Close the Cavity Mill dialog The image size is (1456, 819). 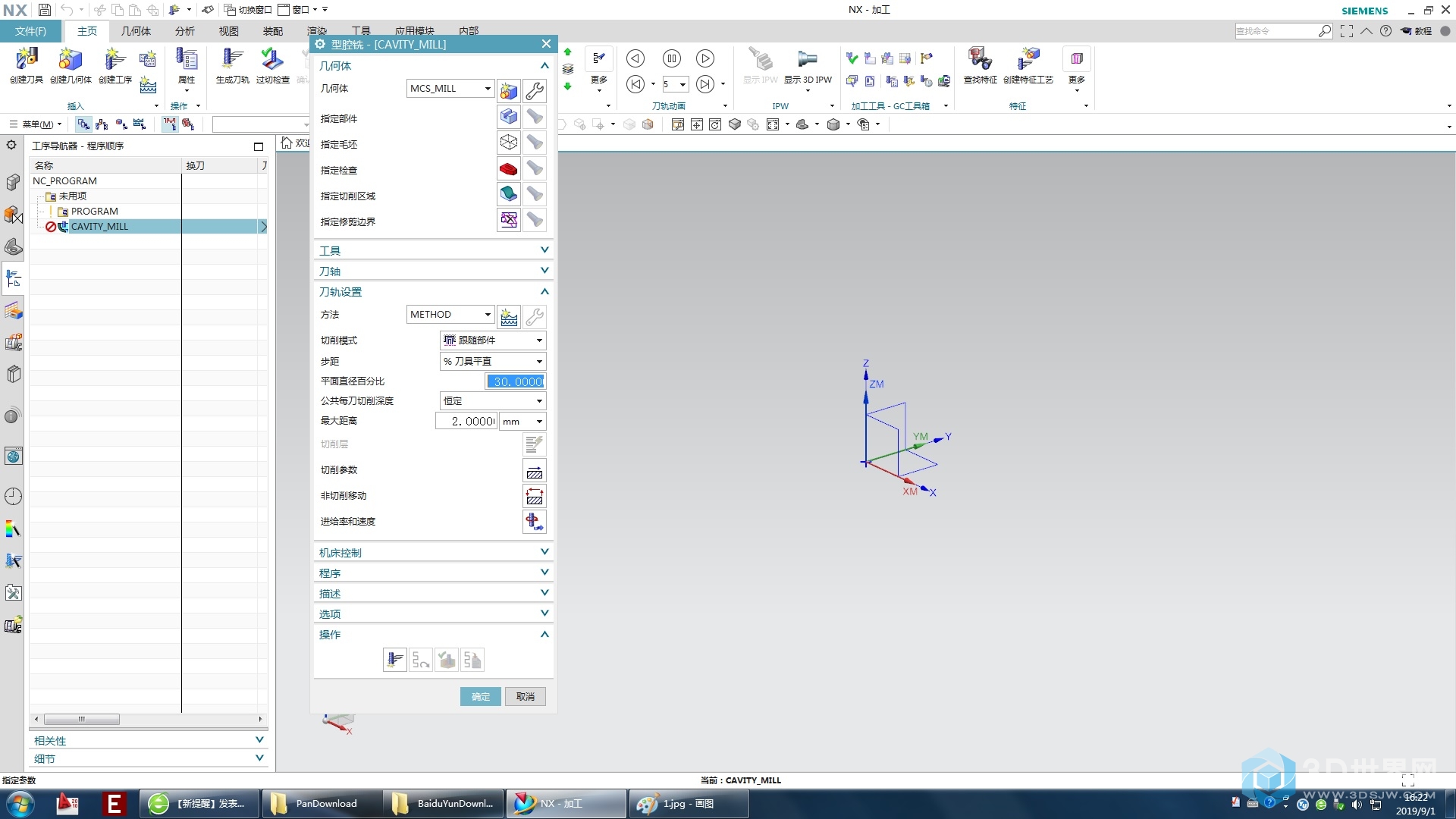pyautogui.click(x=546, y=44)
